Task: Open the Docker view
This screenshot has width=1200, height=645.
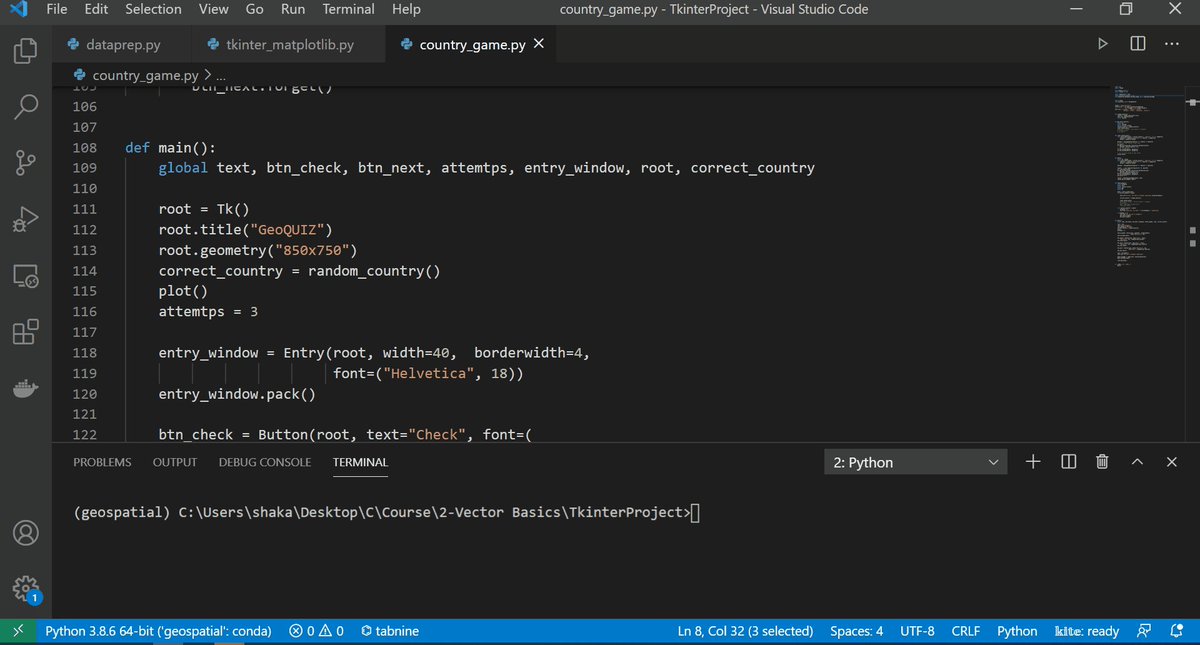Action: point(25,389)
